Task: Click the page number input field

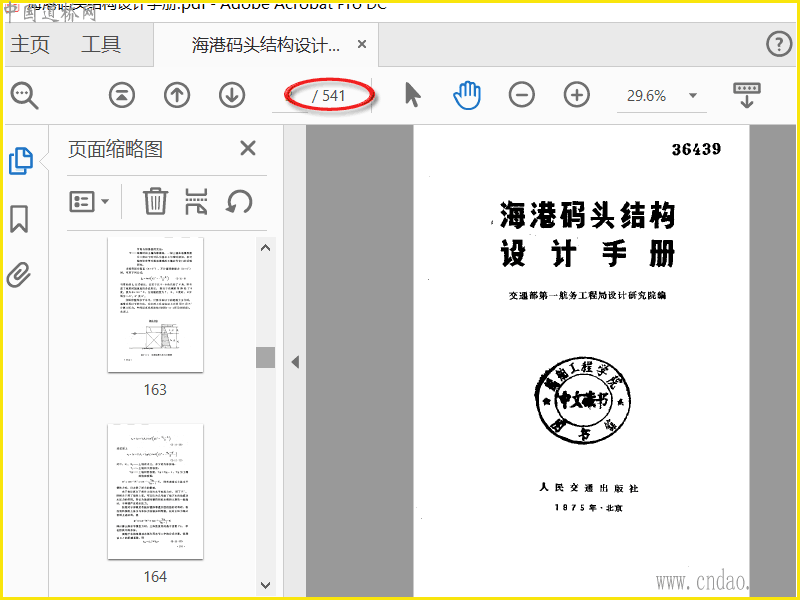Action: pos(292,96)
